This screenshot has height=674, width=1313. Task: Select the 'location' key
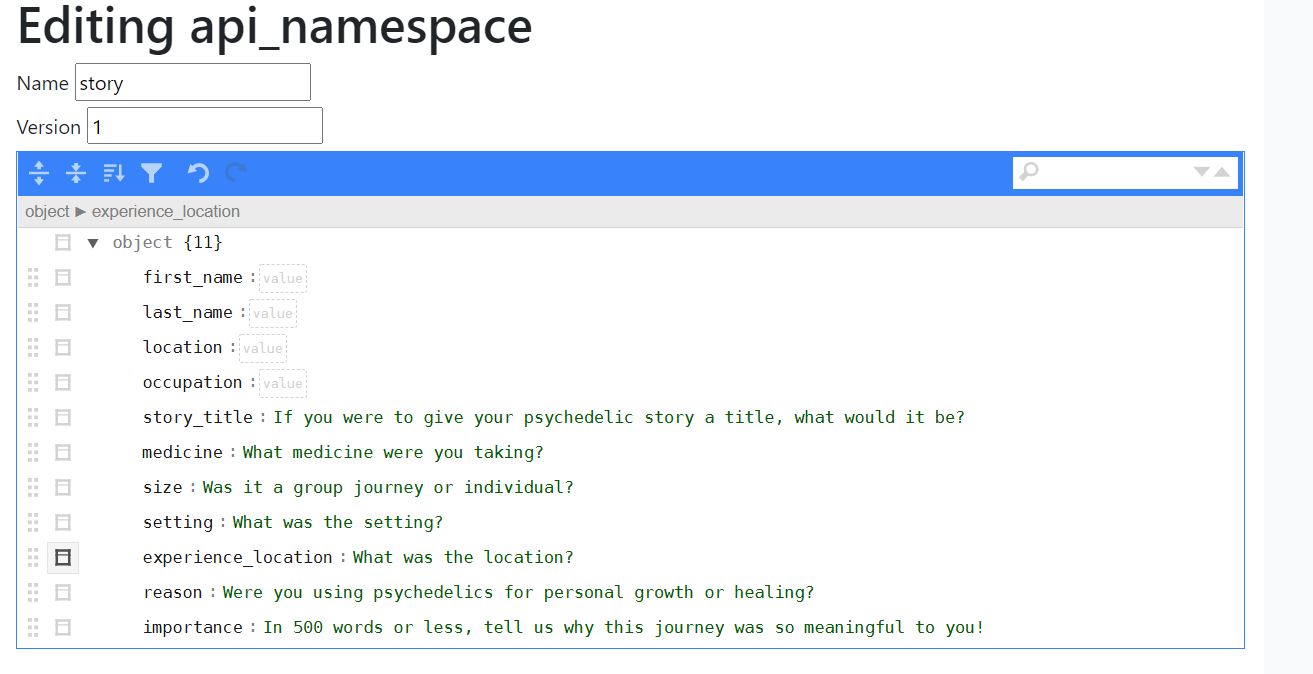[183, 347]
